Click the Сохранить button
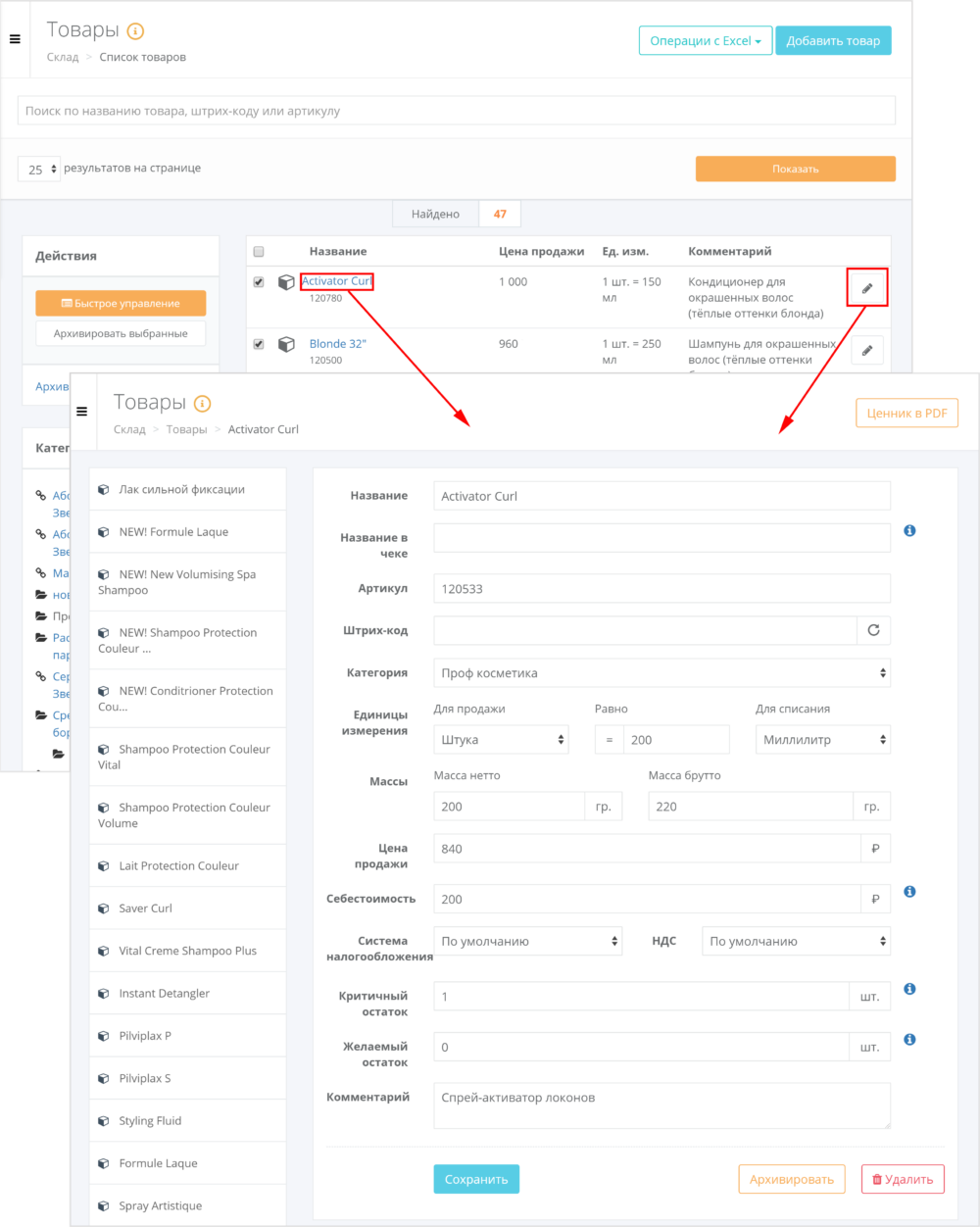 click(476, 1179)
